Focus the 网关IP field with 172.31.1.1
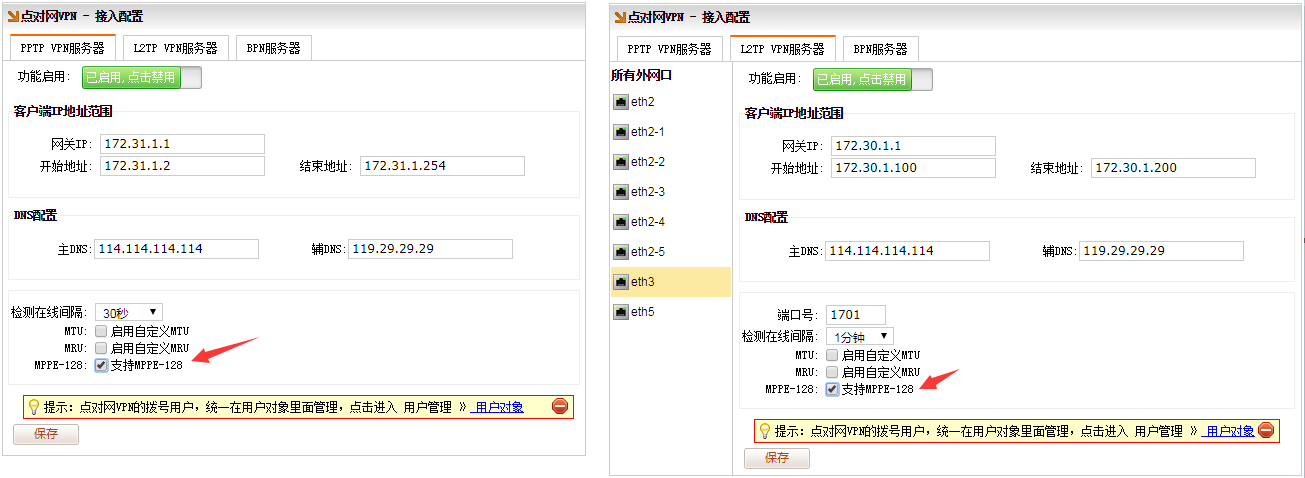 pos(182,144)
